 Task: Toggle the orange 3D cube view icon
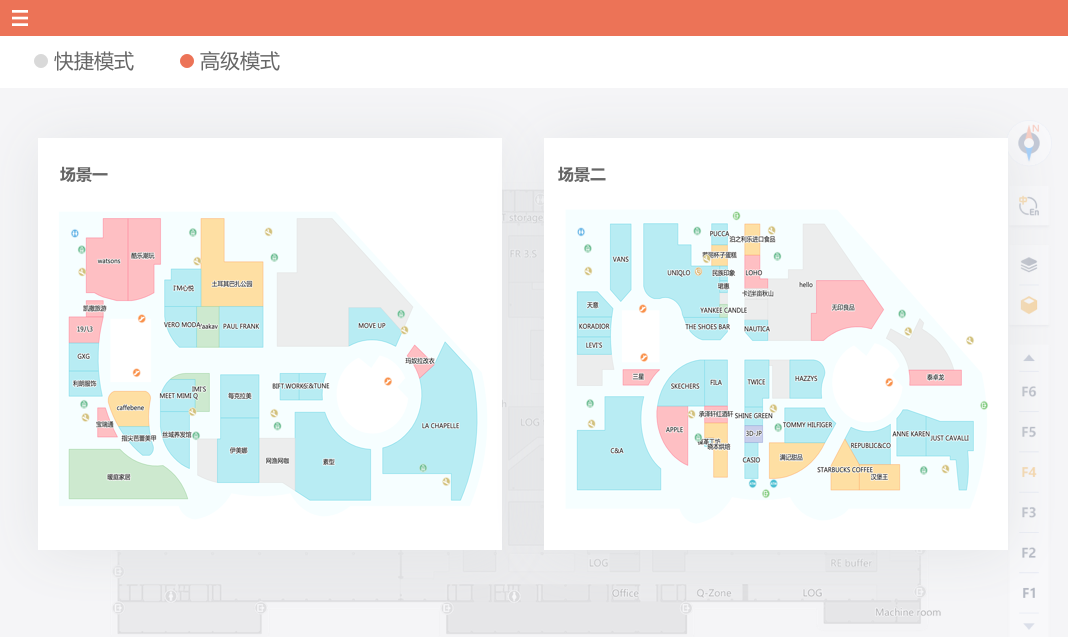click(x=1028, y=306)
